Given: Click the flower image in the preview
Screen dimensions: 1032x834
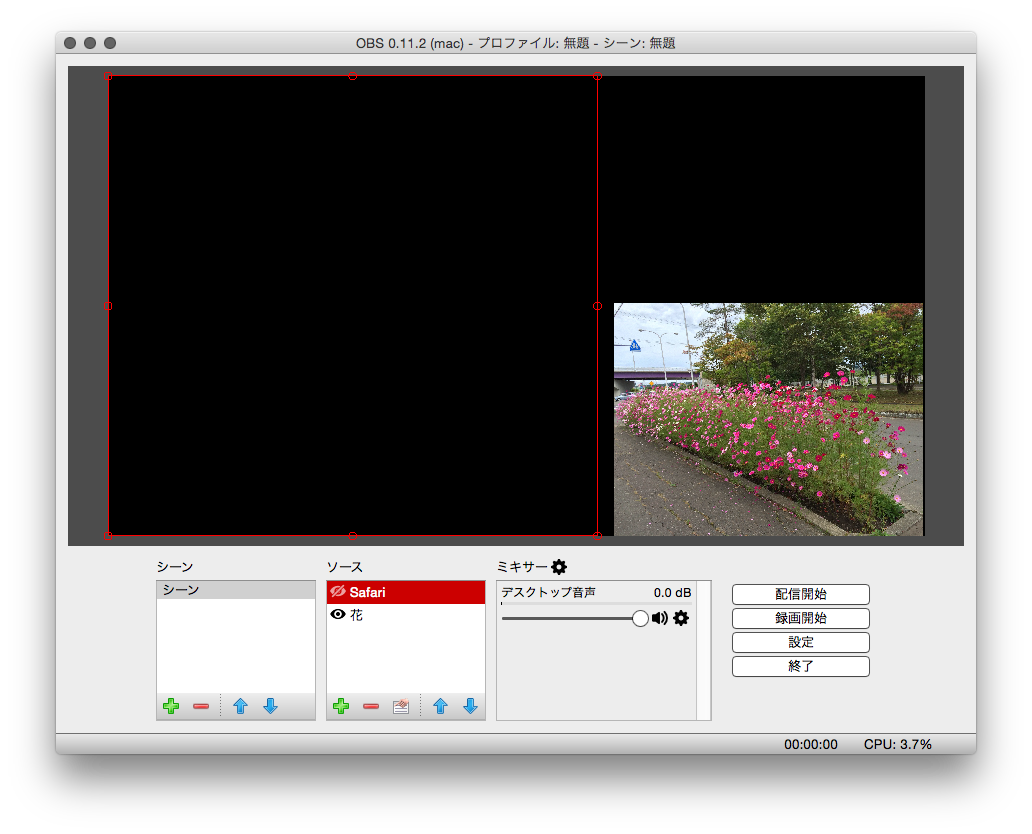Looking at the screenshot, I should point(768,419).
